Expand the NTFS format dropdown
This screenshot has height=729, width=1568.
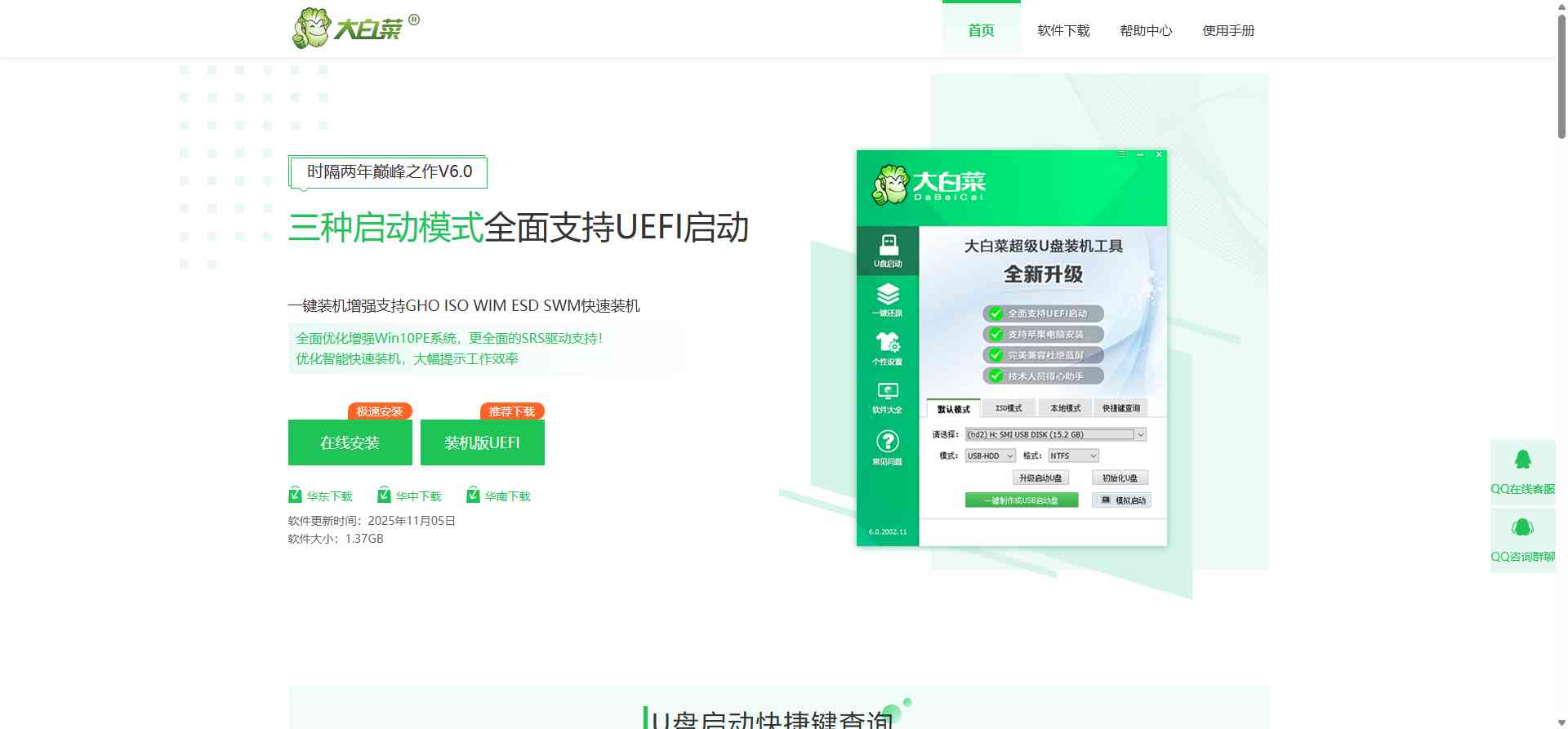[1093, 456]
